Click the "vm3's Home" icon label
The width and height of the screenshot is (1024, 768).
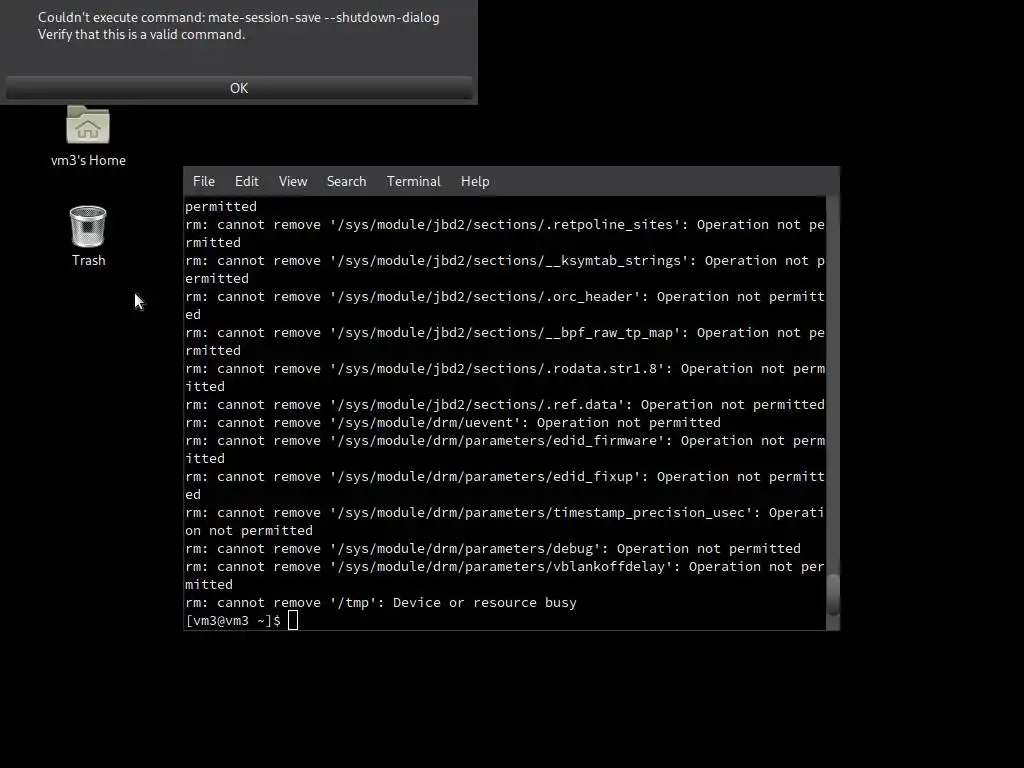(x=88, y=160)
